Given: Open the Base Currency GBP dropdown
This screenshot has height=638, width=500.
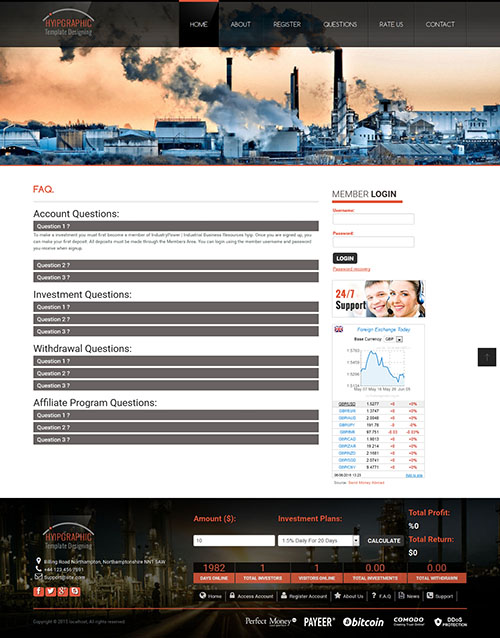Looking at the screenshot, I should coord(394,339).
